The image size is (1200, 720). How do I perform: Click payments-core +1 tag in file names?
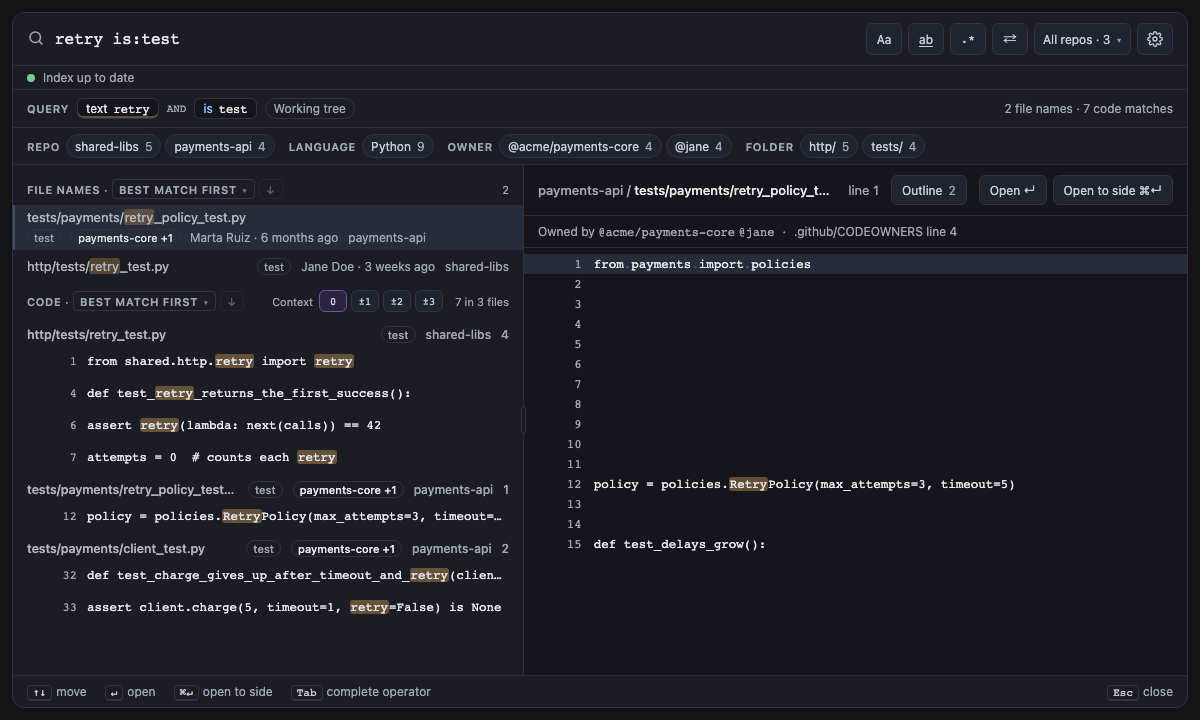click(x=125, y=238)
